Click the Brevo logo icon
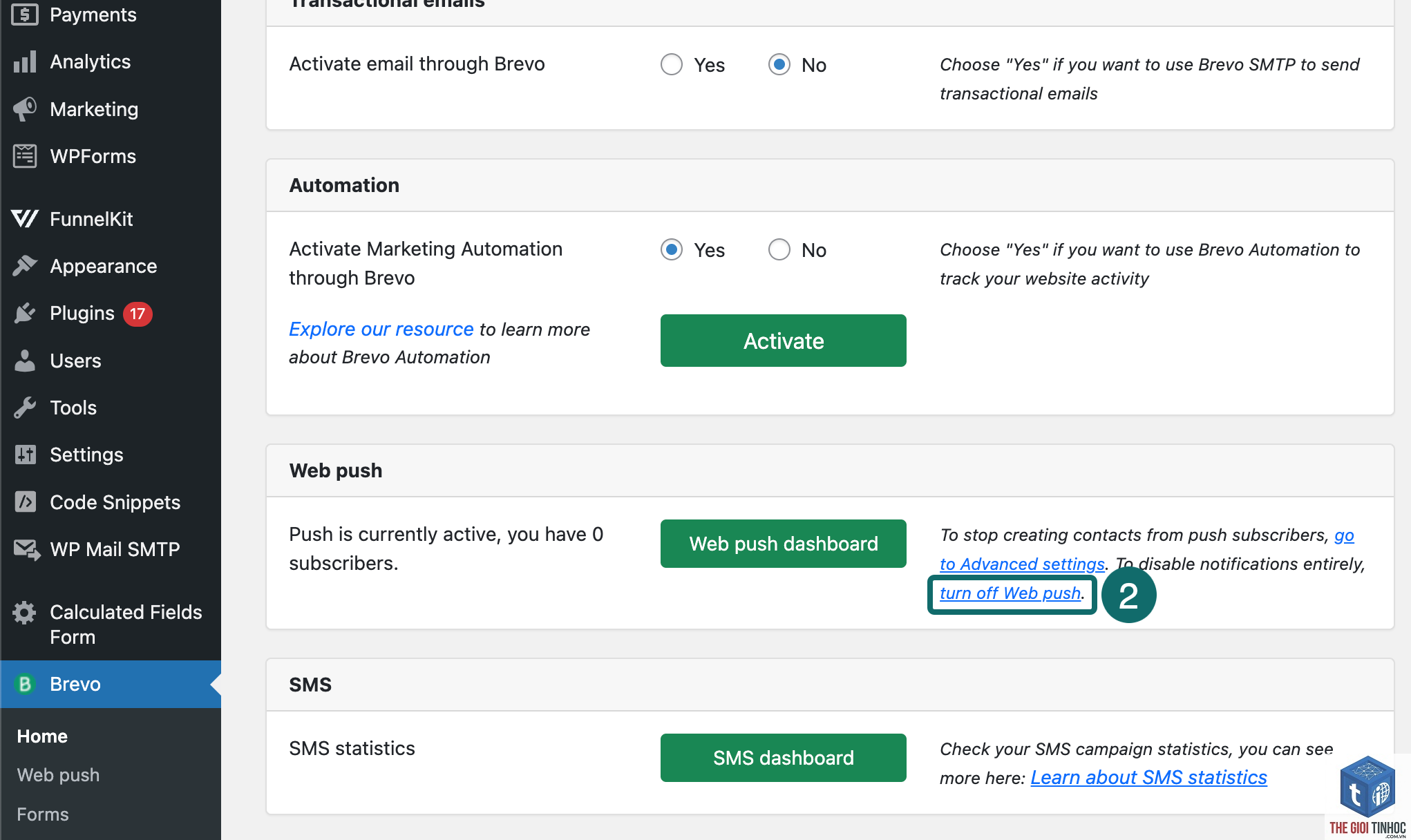 (x=25, y=684)
